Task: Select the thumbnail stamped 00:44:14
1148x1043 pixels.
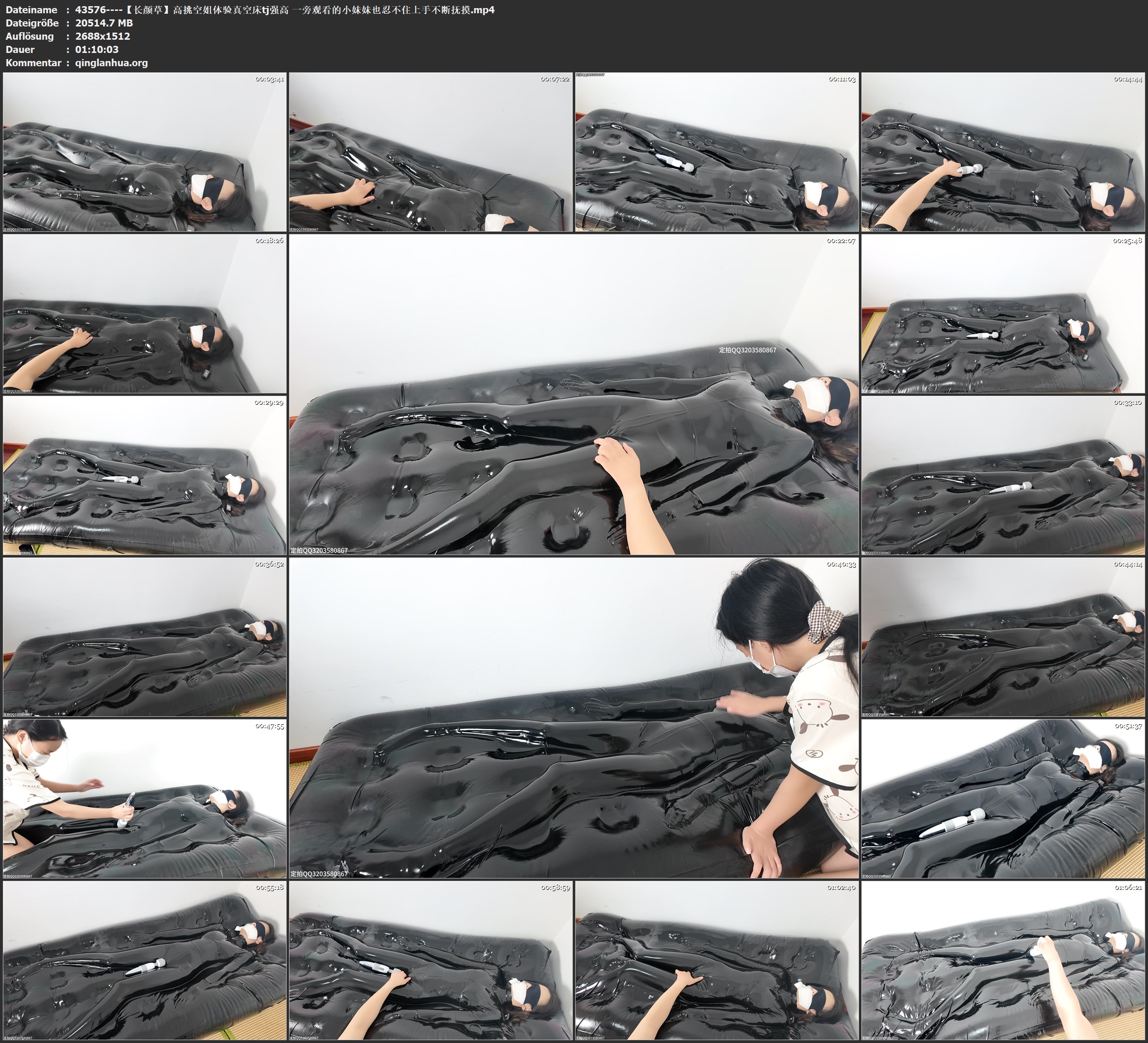Action: [x=1003, y=636]
